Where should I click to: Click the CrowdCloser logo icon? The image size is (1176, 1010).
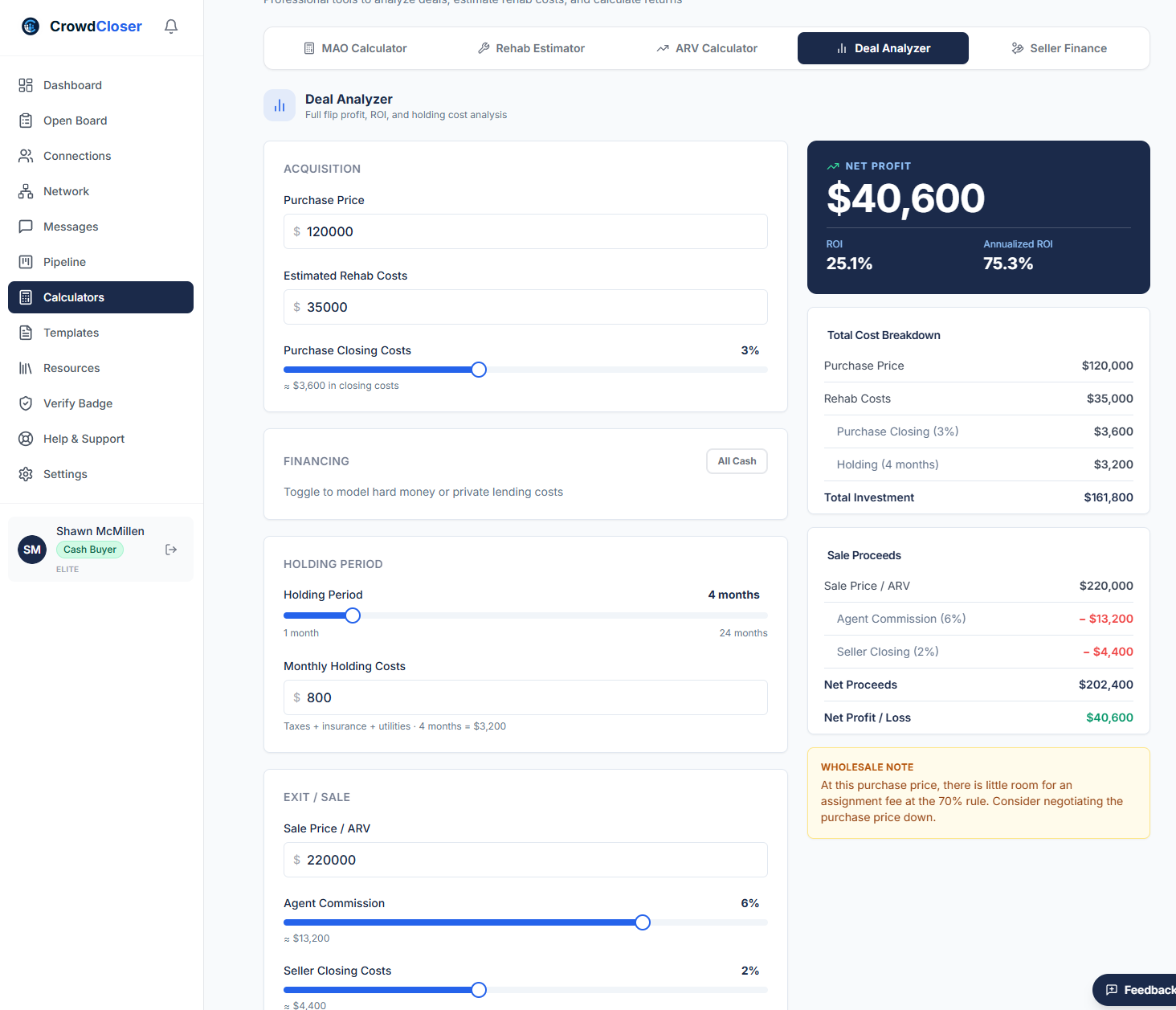31,27
